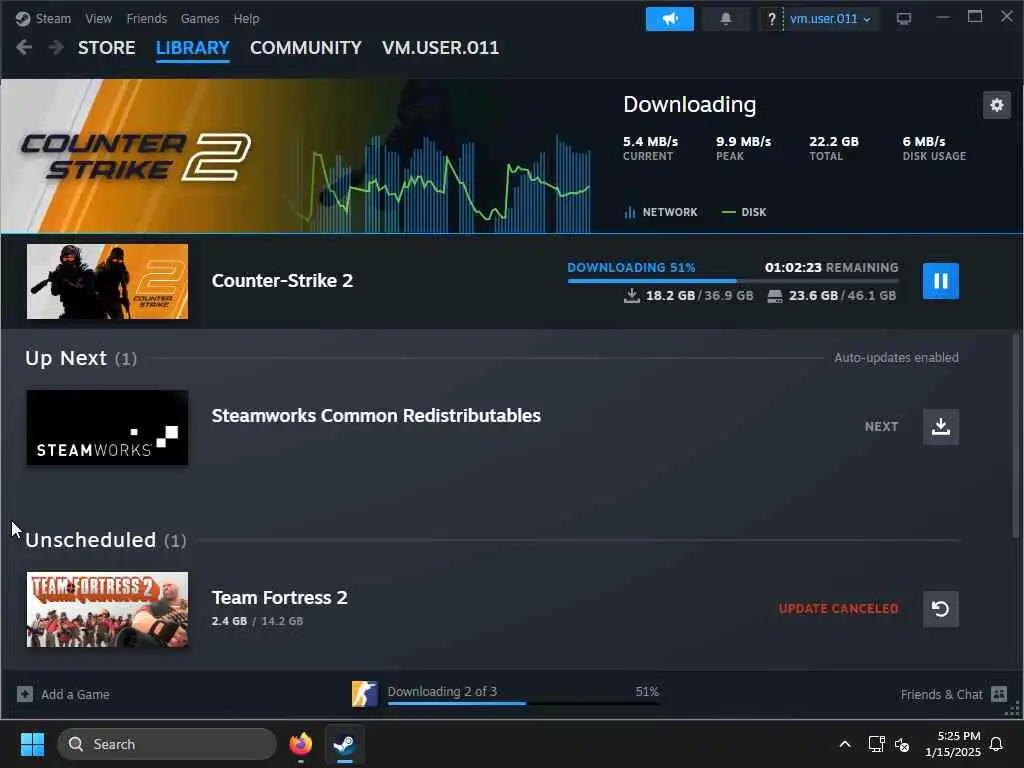Viewport: 1024px width, 768px height.
Task: Click the bottom Downloading 2 of 3 progress bar
Action: pos(523,703)
